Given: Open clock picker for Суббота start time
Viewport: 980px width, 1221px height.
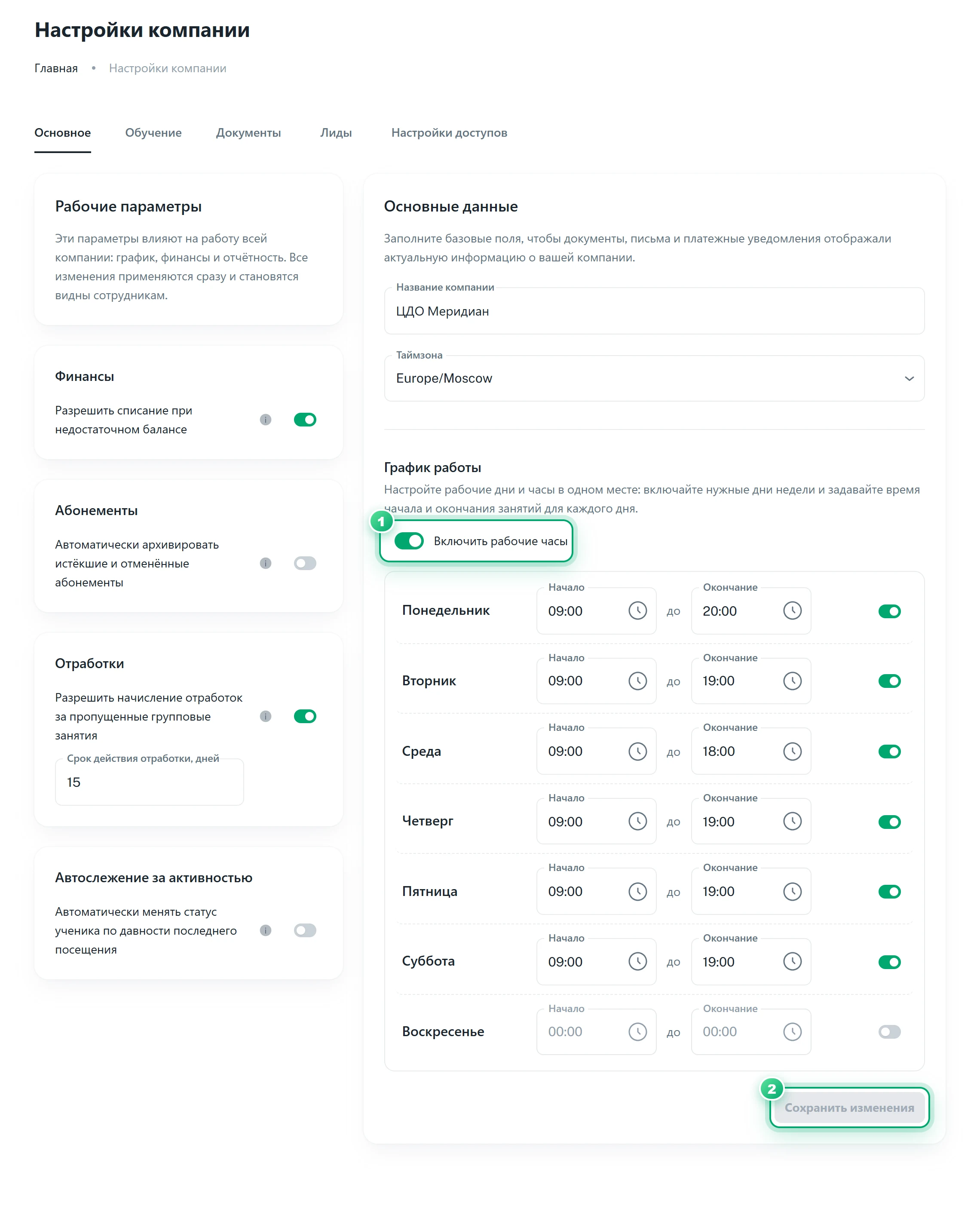Looking at the screenshot, I should pyautogui.click(x=637, y=961).
